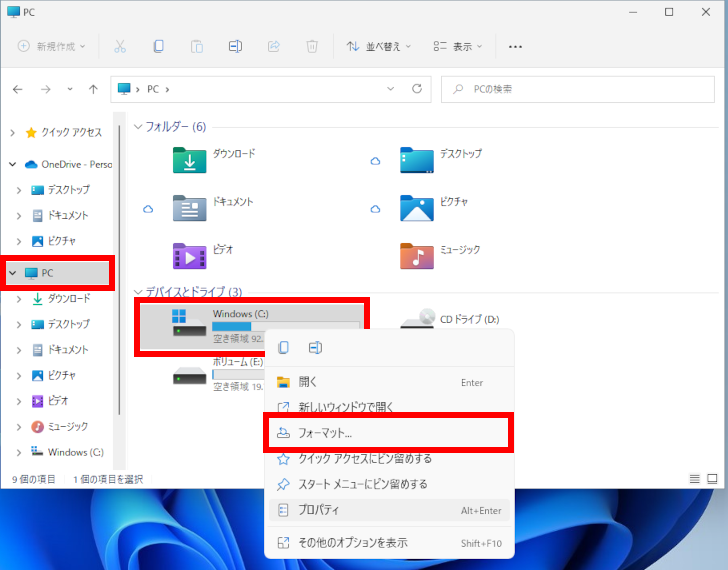Select the Windows (C:) drive in main pane
Image resolution: width=728 pixels, height=570 pixels.
252,327
